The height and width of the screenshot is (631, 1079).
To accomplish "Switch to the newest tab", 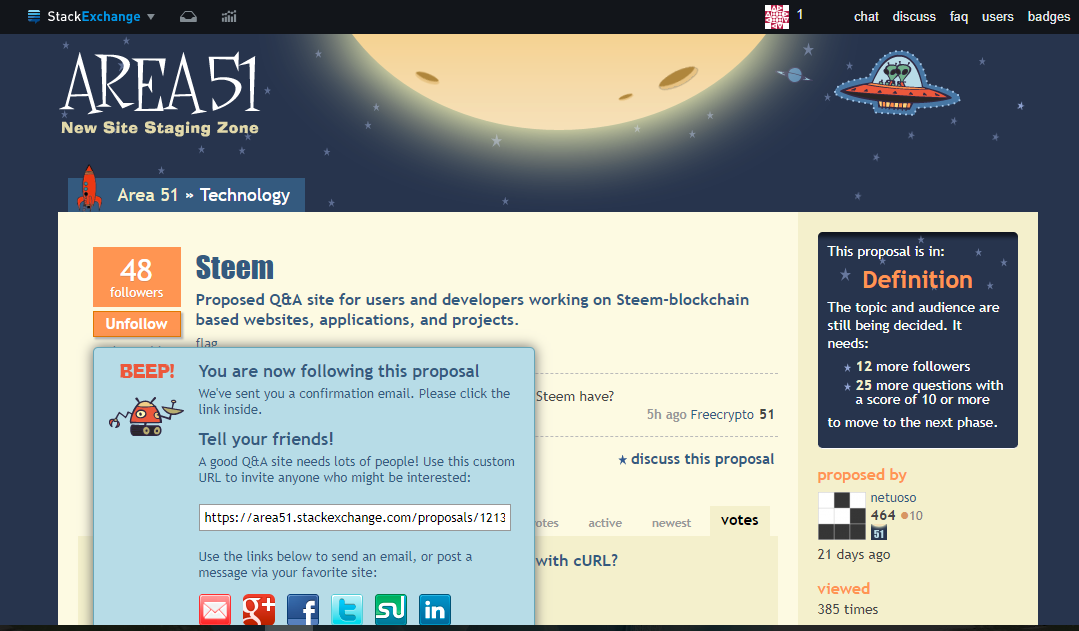I will [671, 523].
